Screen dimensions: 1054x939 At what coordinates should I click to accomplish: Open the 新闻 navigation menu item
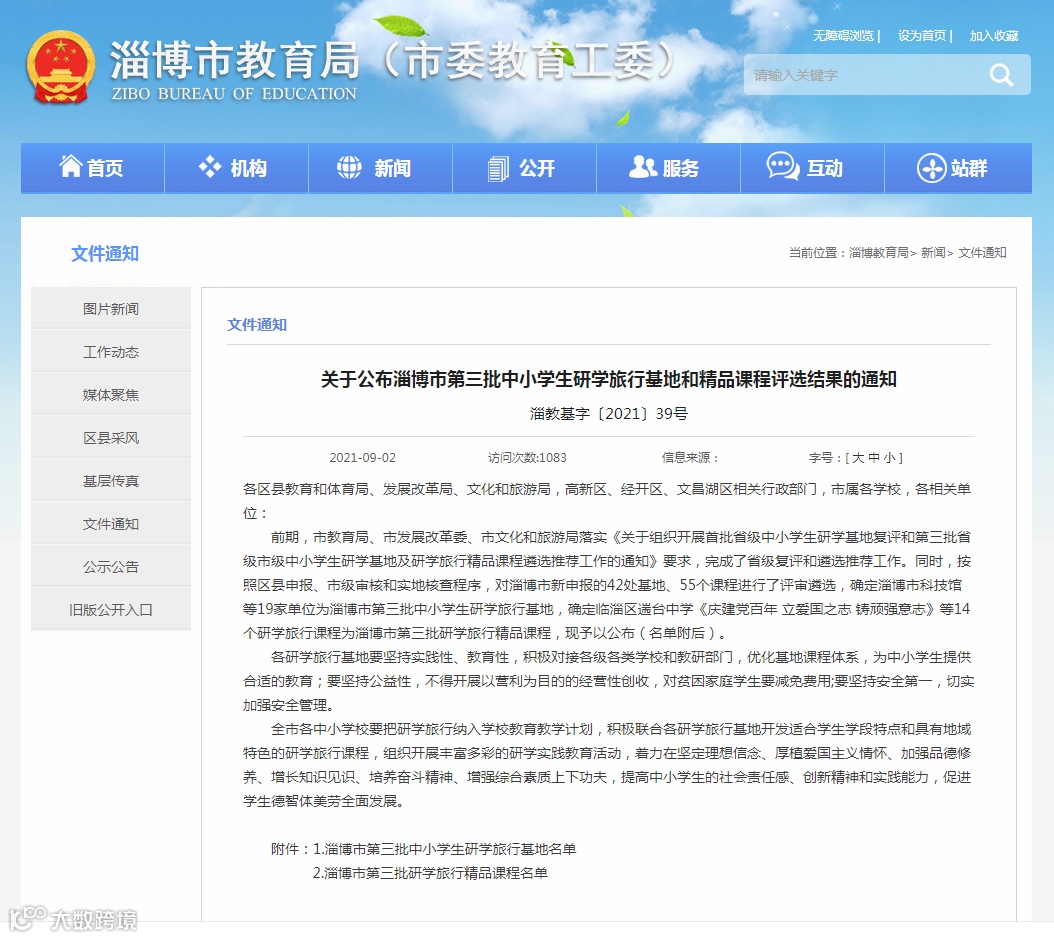coord(380,168)
